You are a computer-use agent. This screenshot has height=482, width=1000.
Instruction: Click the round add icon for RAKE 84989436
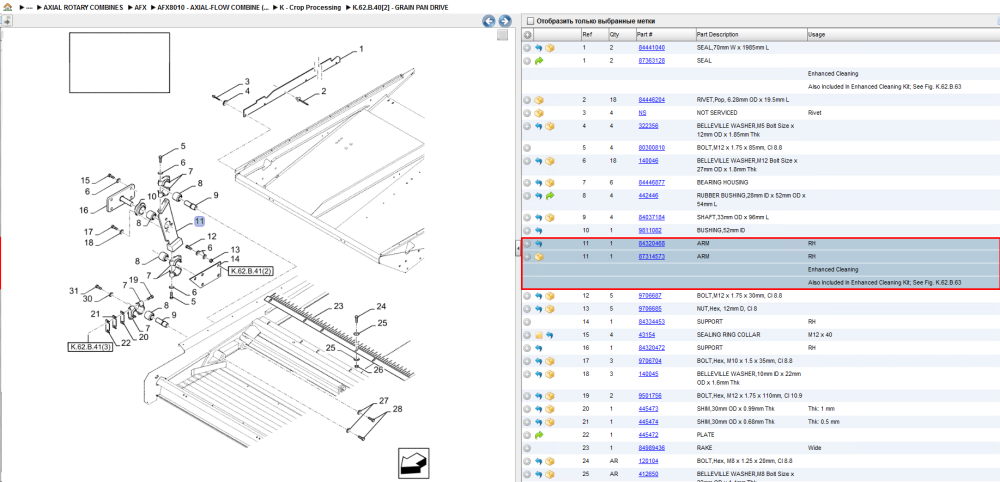[527, 448]
